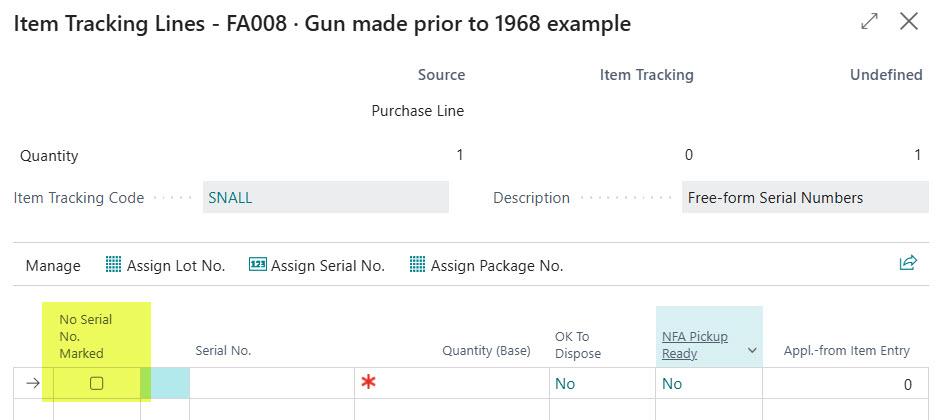Click the Assign Package No. grid icon

click(418, 265)
